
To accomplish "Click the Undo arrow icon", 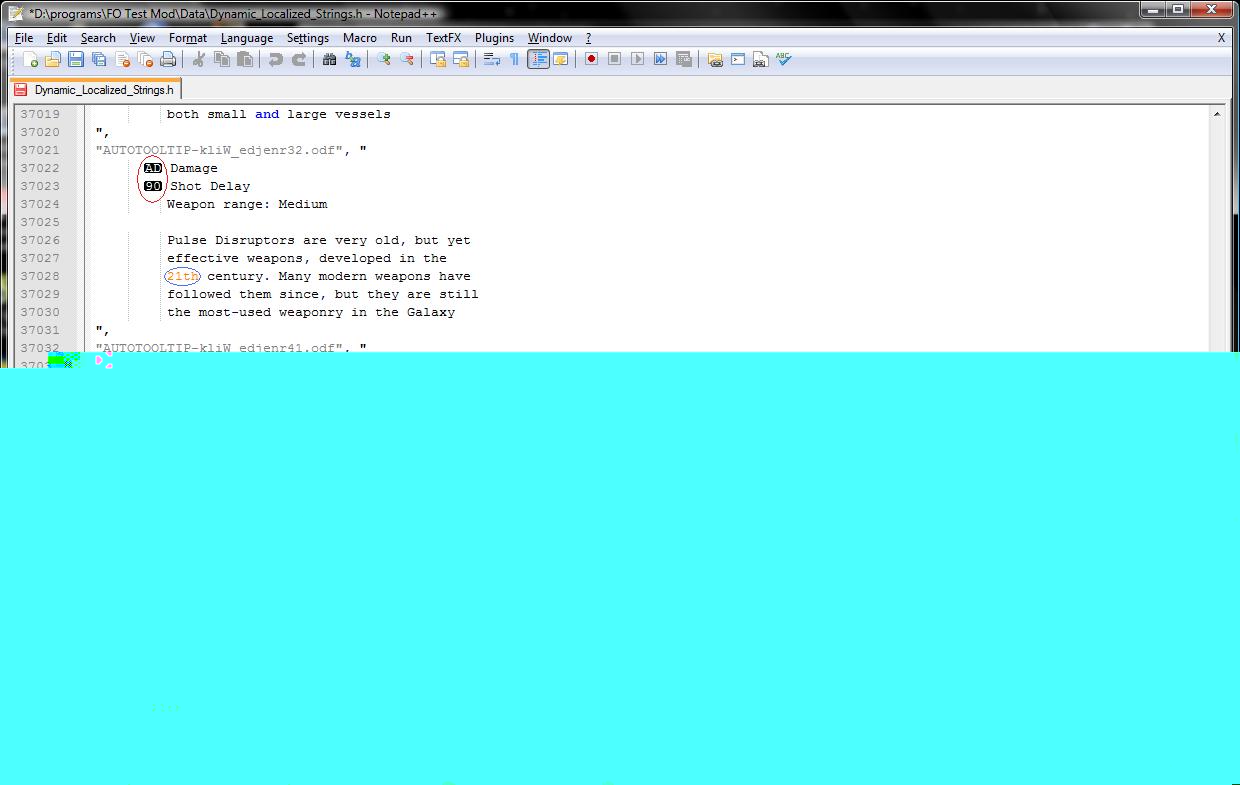I will pos(275,60).
